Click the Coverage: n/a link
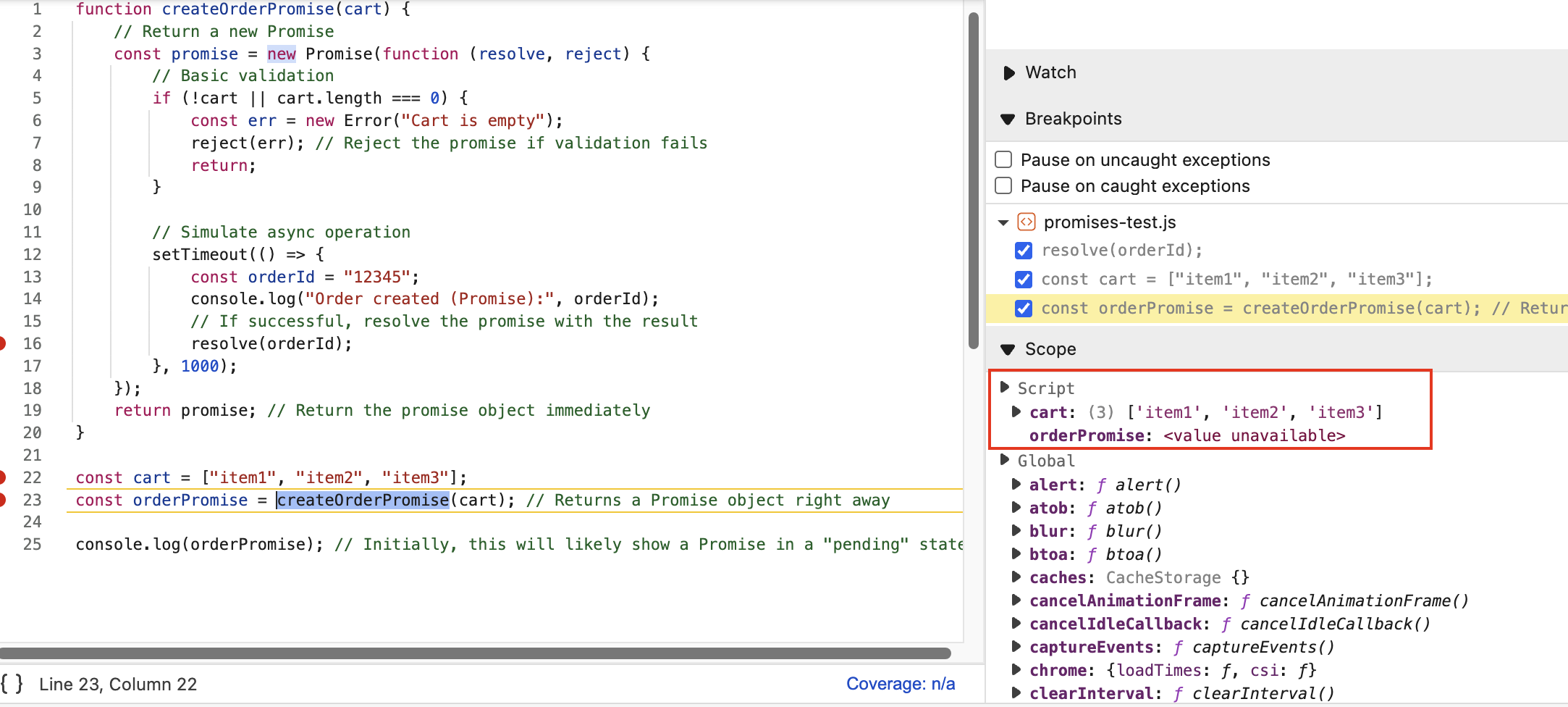The height and width of the screenshot is (707, 1568). (901, 684)
